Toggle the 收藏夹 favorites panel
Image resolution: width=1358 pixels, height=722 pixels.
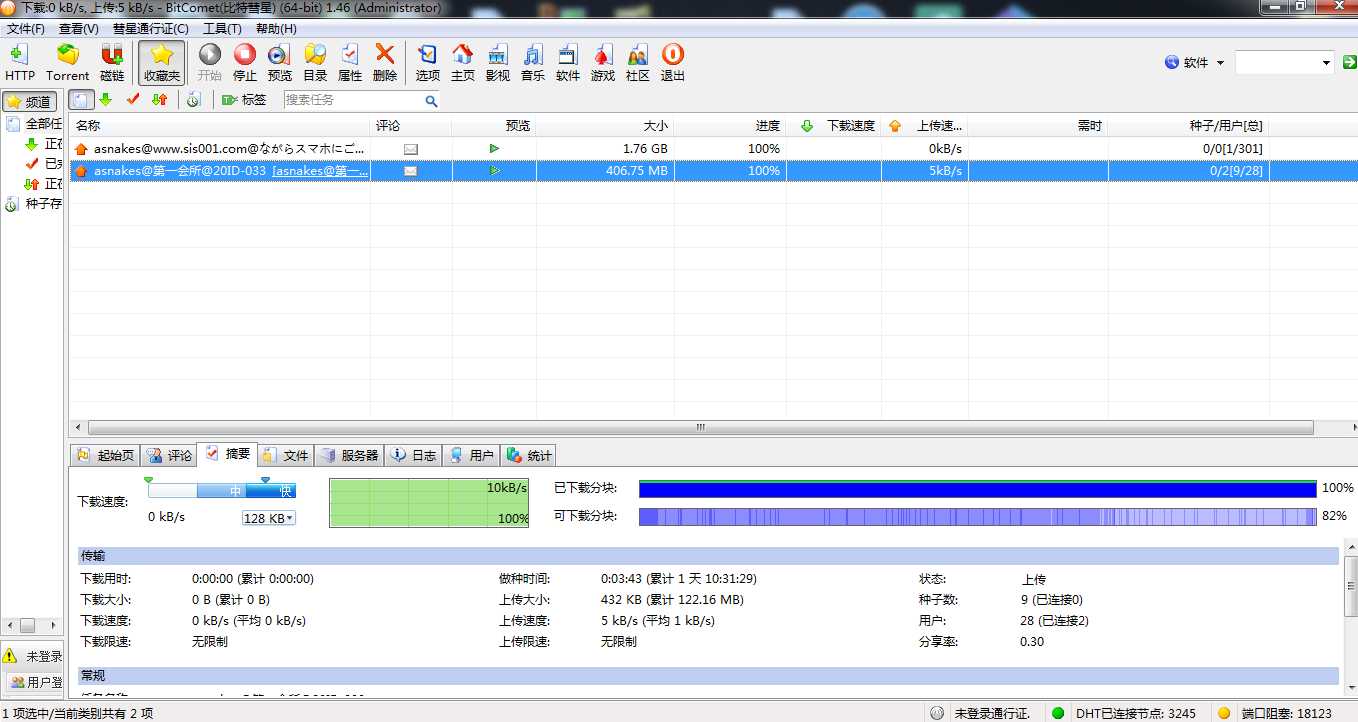point(161,62)
